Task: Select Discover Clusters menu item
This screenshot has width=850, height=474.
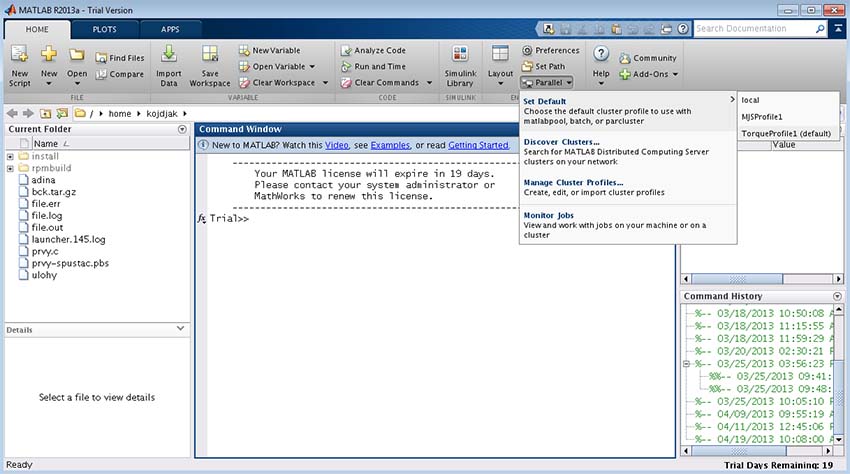Action: click(x=561, y=142)
